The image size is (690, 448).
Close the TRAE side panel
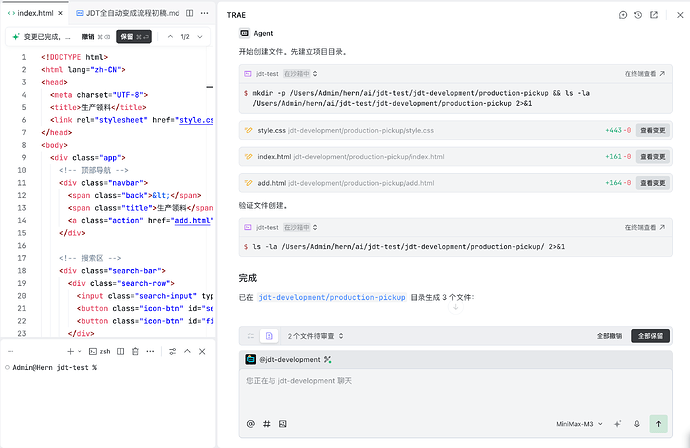(680, 15)
